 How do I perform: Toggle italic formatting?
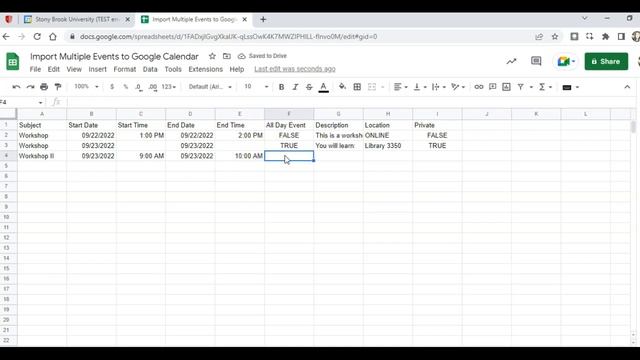(295, 87)
